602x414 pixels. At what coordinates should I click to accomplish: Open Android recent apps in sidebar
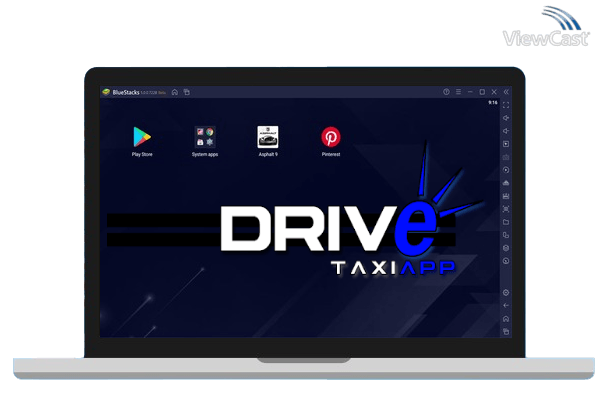(x=506, y=332)
